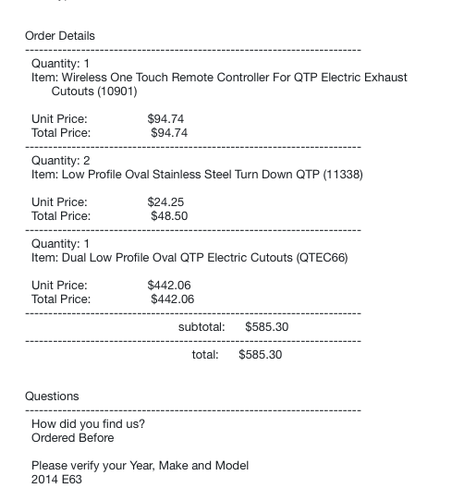Screen dimensions: 464x500
Task: Click the $94.74 unit price
Action: [166, 119]
